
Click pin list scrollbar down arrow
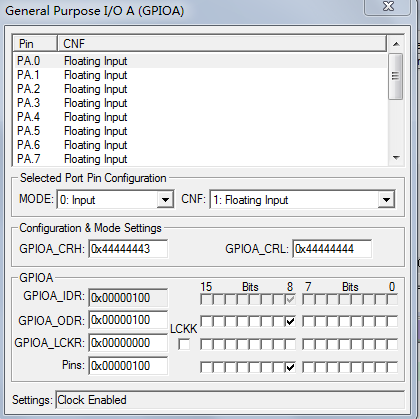pyautogui.click(x=396, y=158)
